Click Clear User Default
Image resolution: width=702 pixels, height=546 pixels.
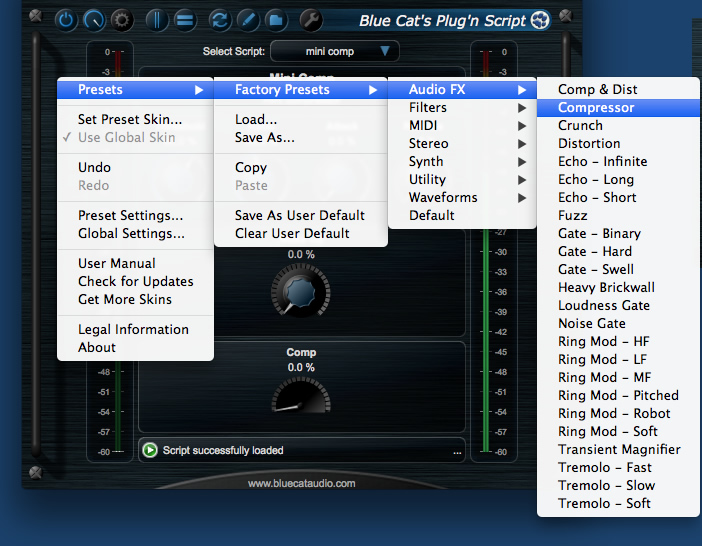[x=301, y=233]
